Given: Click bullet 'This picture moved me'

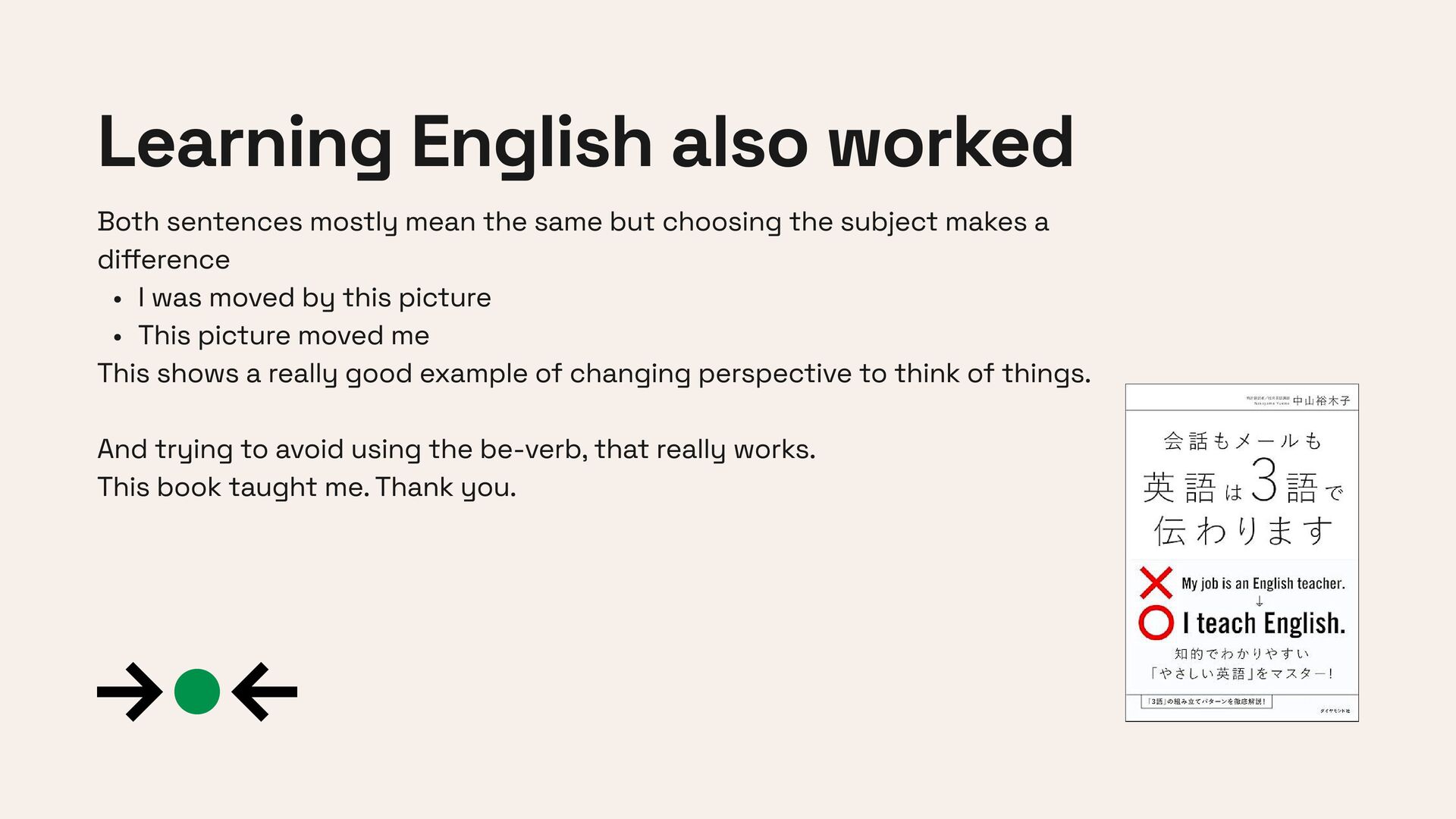Looking at the screenshot, I should 284,335.
